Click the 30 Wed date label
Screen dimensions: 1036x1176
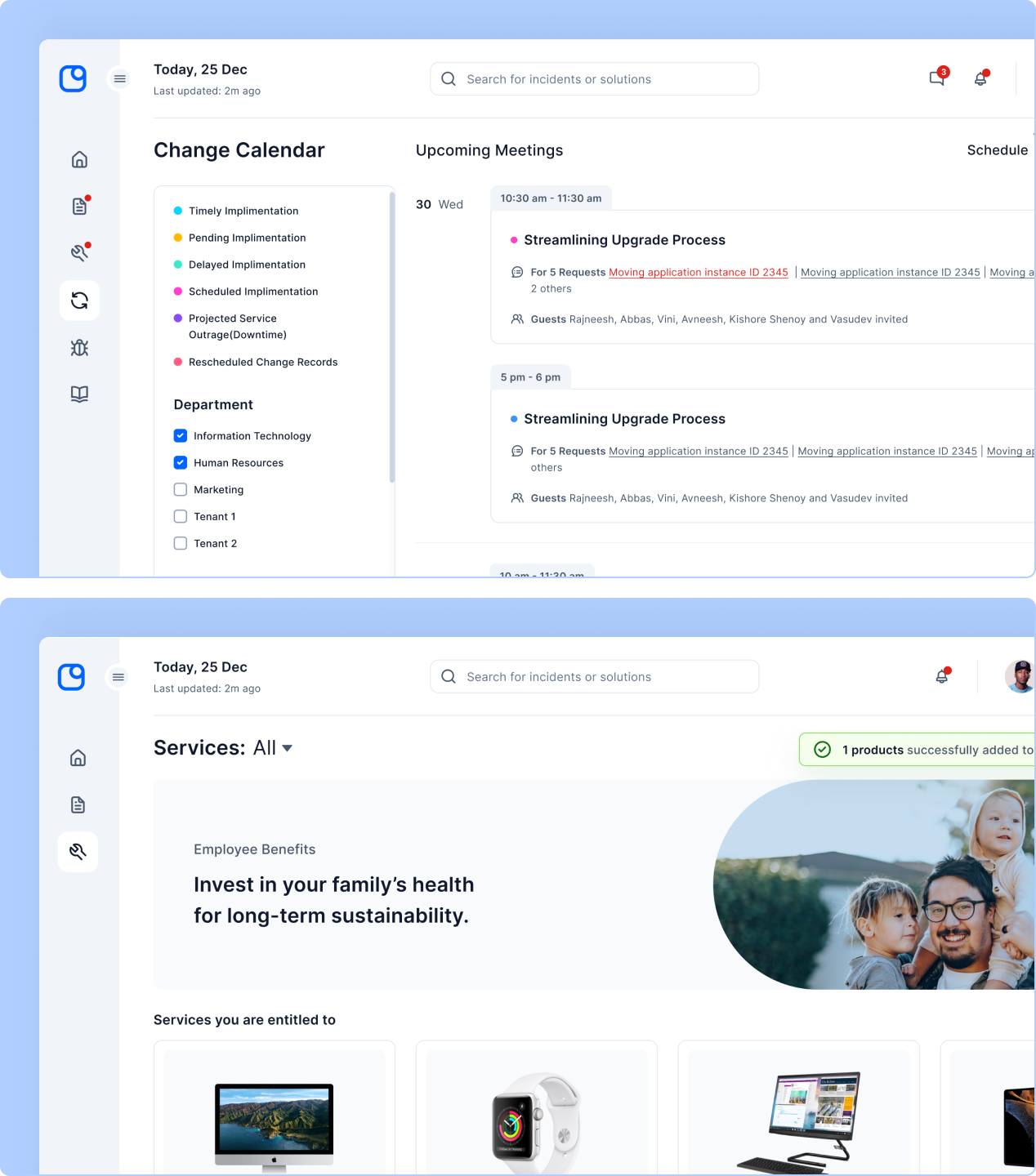pyautogui.click(x=440, y=204)
